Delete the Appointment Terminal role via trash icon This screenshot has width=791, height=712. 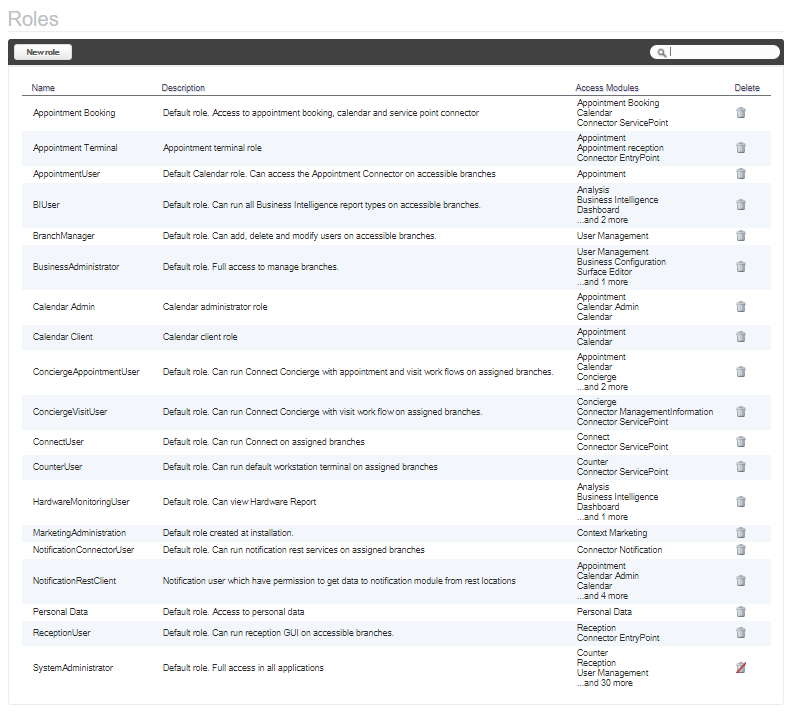click(x=741, y=148)
